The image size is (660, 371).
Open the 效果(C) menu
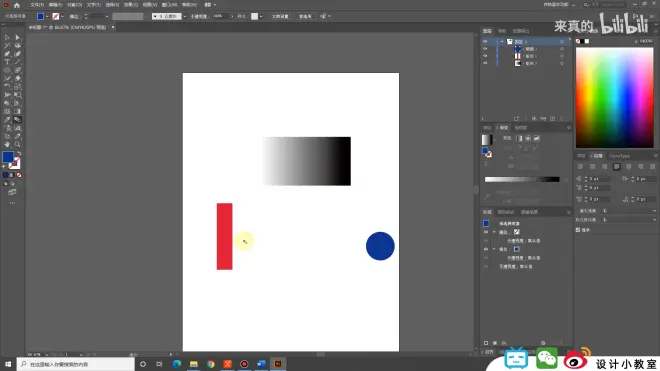tap(131, 5)
